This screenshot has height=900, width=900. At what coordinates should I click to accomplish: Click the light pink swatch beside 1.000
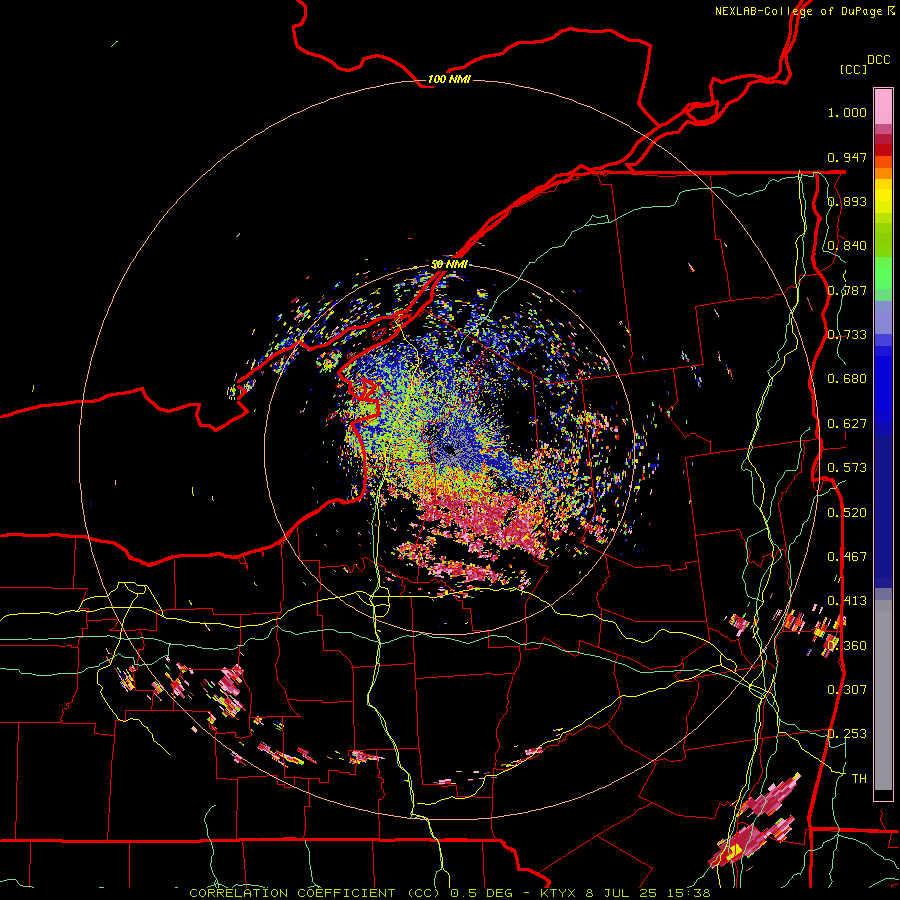coord(883,107)
